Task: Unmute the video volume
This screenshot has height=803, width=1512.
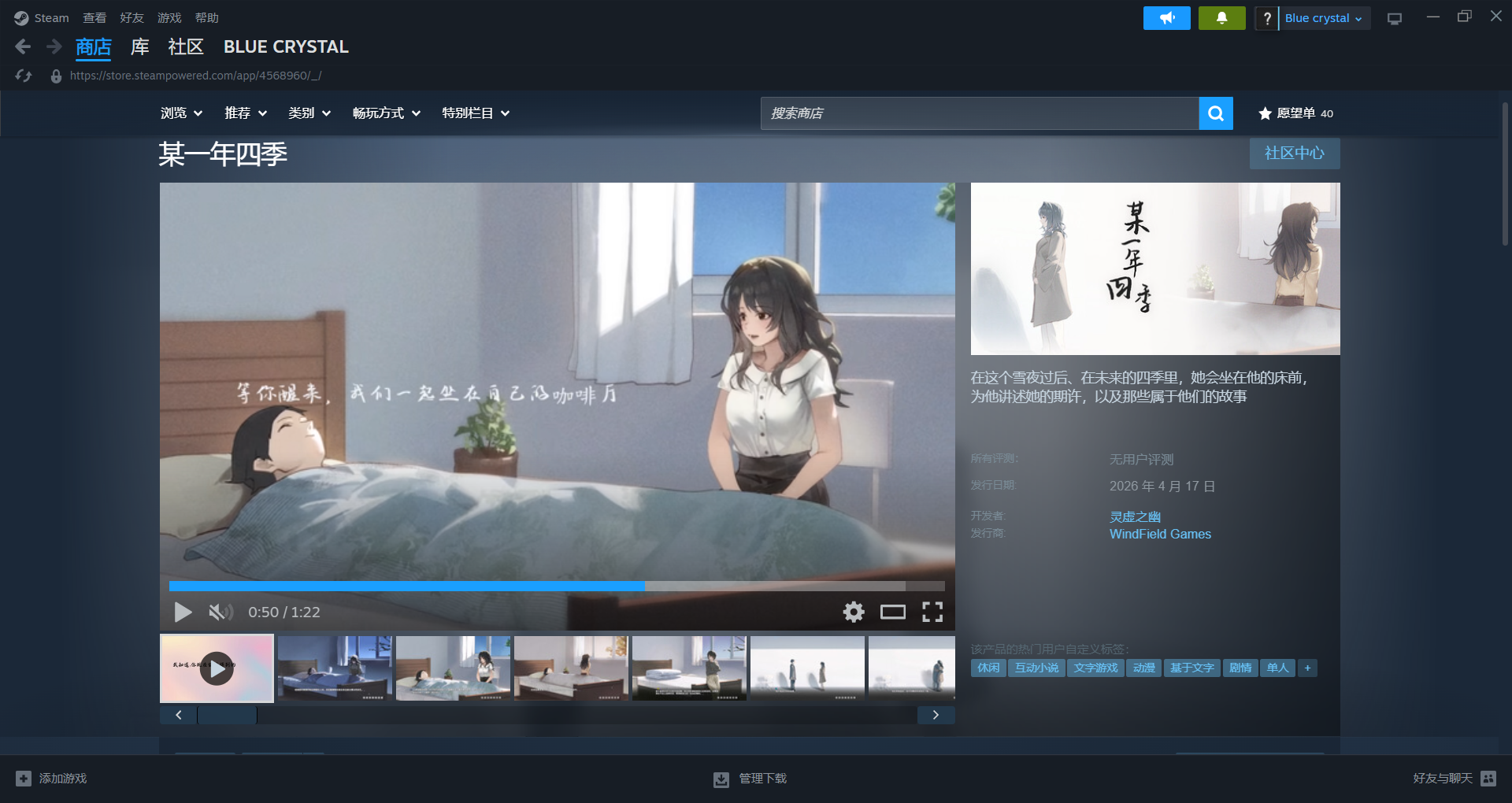Action: point(220,612)
